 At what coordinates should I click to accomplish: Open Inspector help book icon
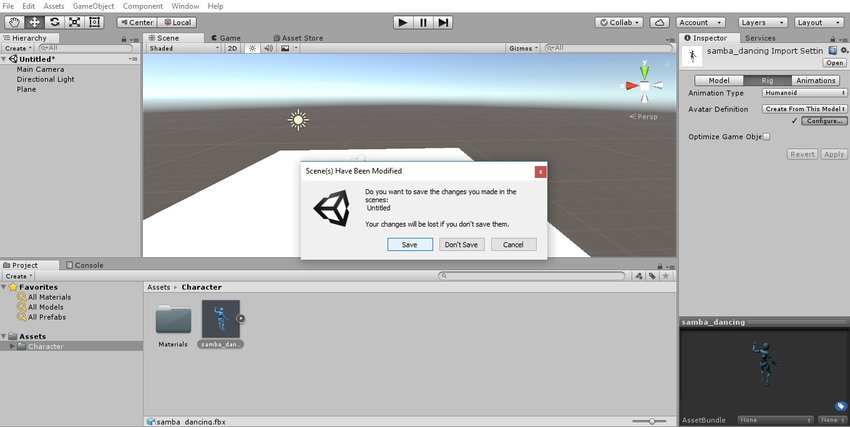(x=833, y=50)
